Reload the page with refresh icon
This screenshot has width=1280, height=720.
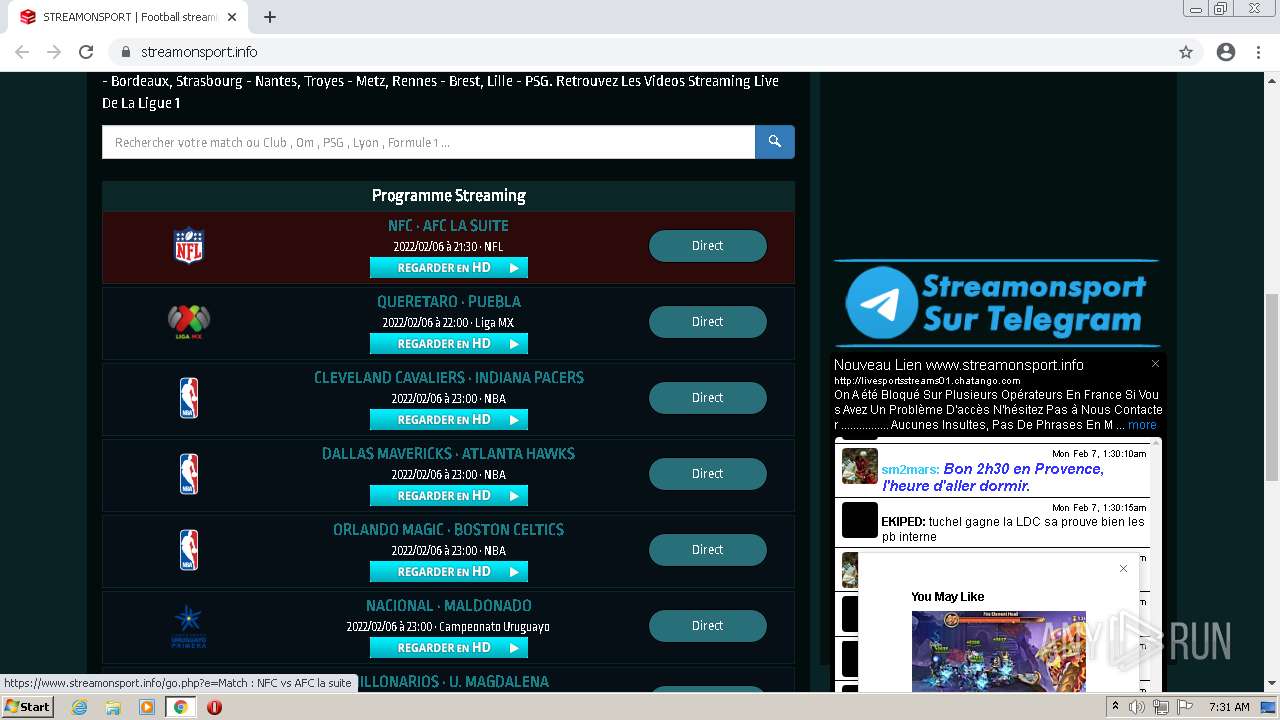pyautogui.click(x=86, y=52)
